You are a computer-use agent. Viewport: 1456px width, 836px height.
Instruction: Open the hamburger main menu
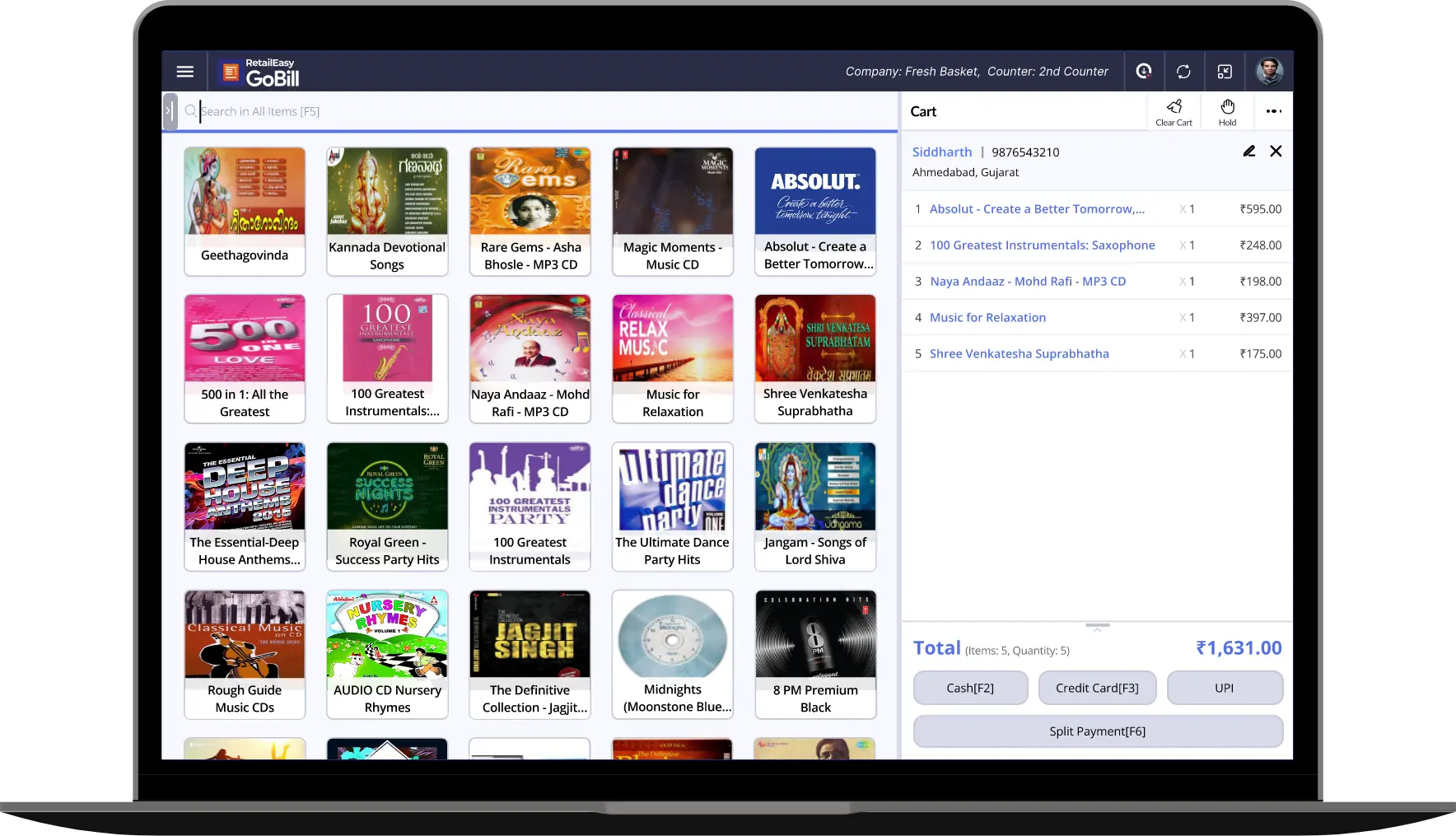point(185,72)
